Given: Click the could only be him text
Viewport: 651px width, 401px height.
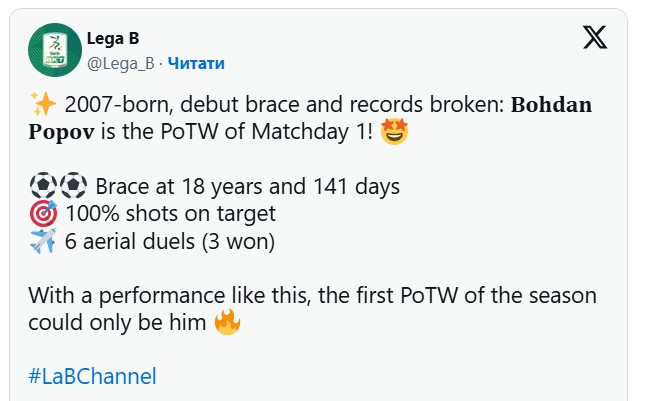Looking at the screenshot, I should click(117, 323).
